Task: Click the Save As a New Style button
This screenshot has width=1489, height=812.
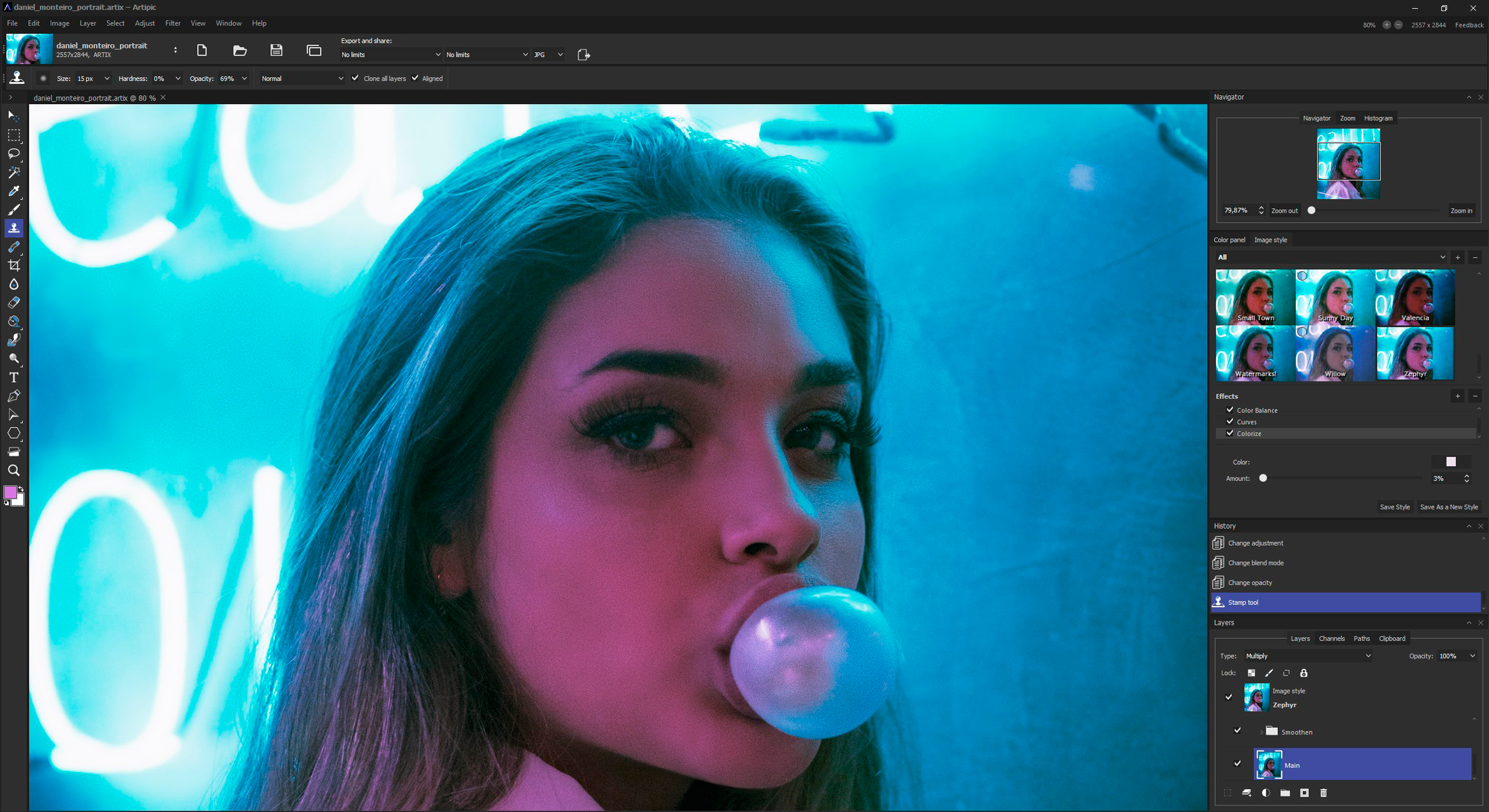Action: click(x=1449, y=507)
